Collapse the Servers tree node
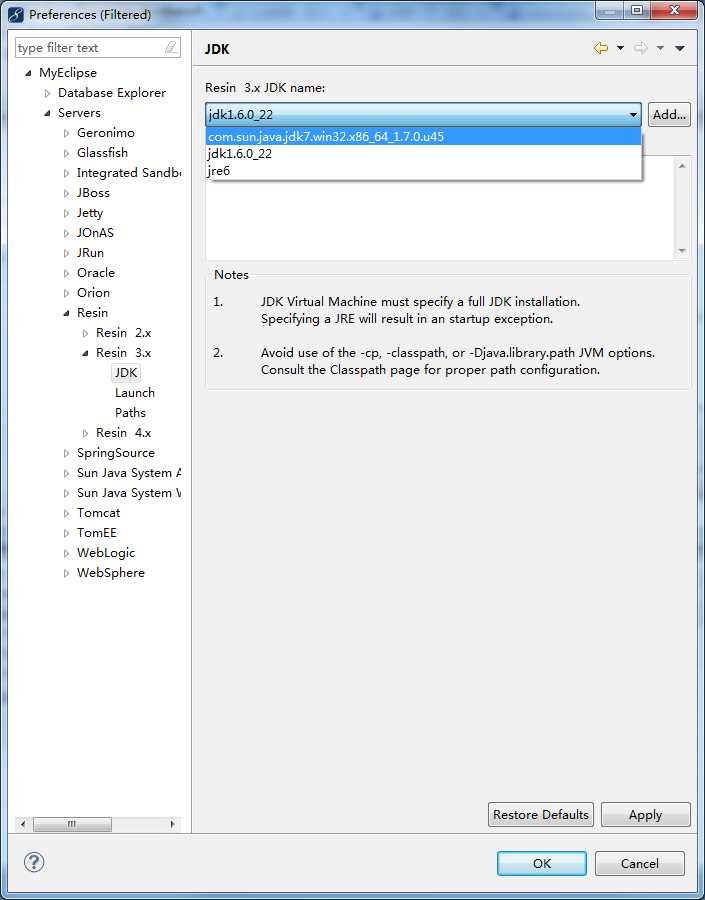The image size is (705, 900). [48, 113]
